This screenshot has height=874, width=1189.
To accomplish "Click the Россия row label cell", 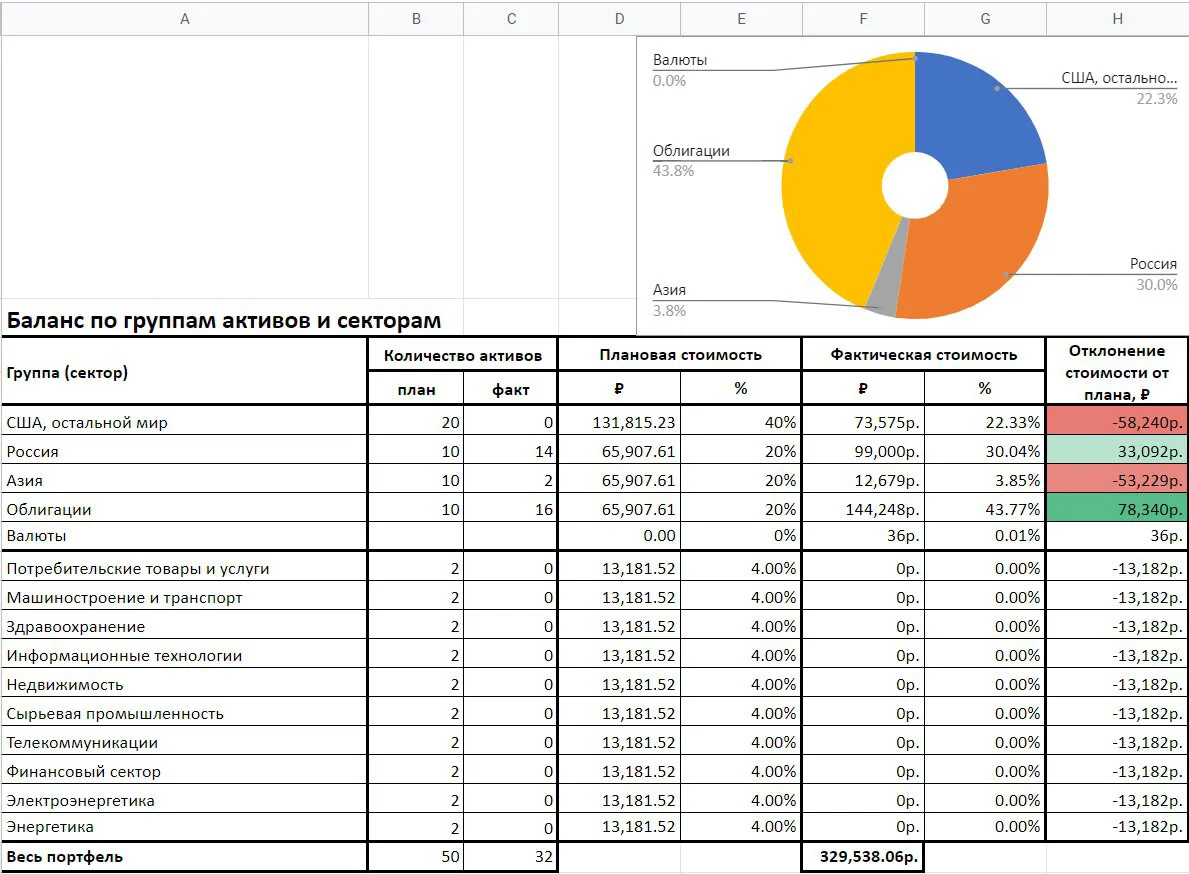I will [184, 451].
